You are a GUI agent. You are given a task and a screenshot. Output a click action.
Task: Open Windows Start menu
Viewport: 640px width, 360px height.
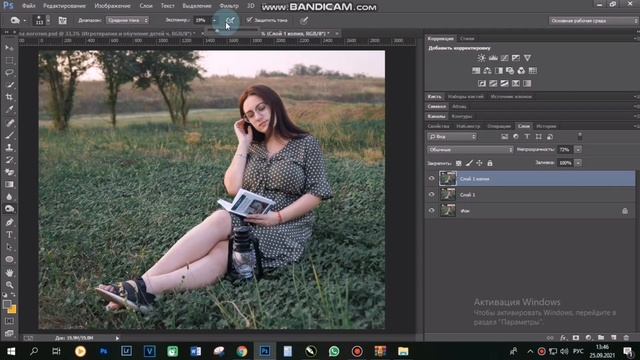[11, 351]
